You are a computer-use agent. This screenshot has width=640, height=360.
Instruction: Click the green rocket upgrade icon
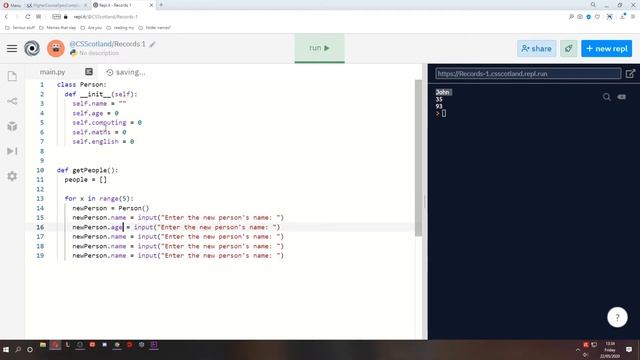(569, 49)
